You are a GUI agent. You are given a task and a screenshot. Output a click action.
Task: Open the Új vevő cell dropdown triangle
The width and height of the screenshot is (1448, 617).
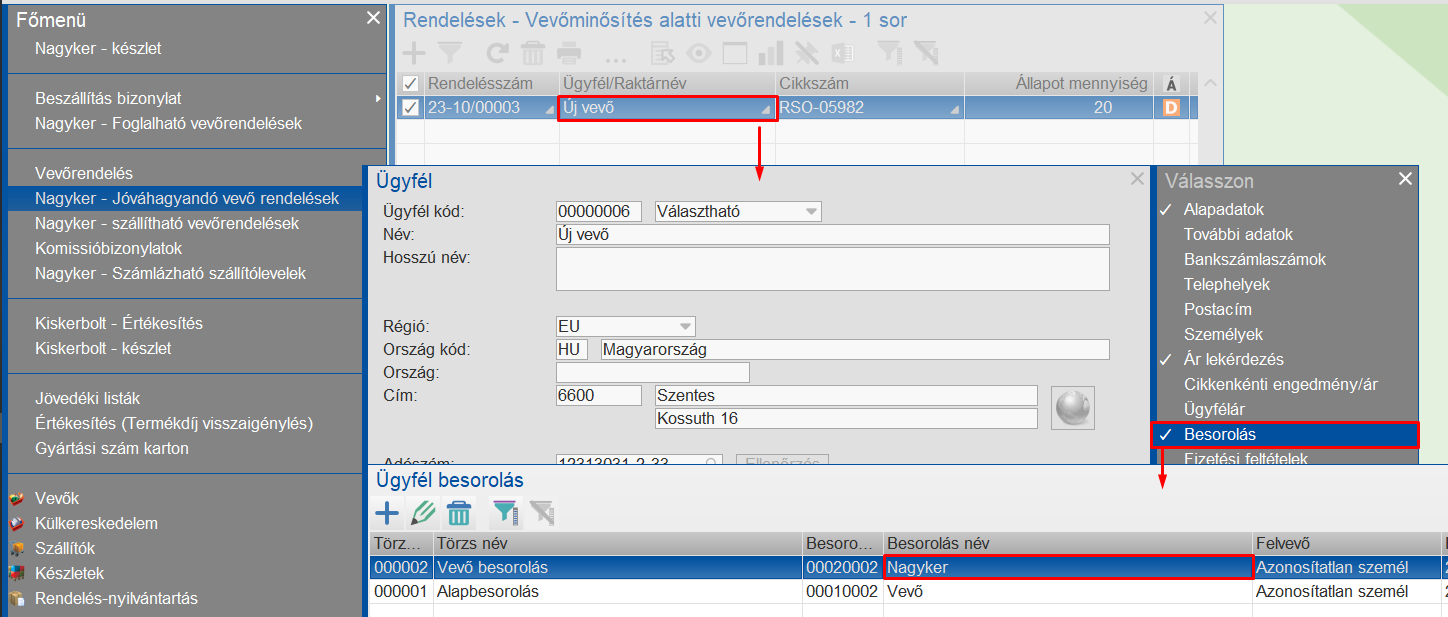[x=766, y=110]
